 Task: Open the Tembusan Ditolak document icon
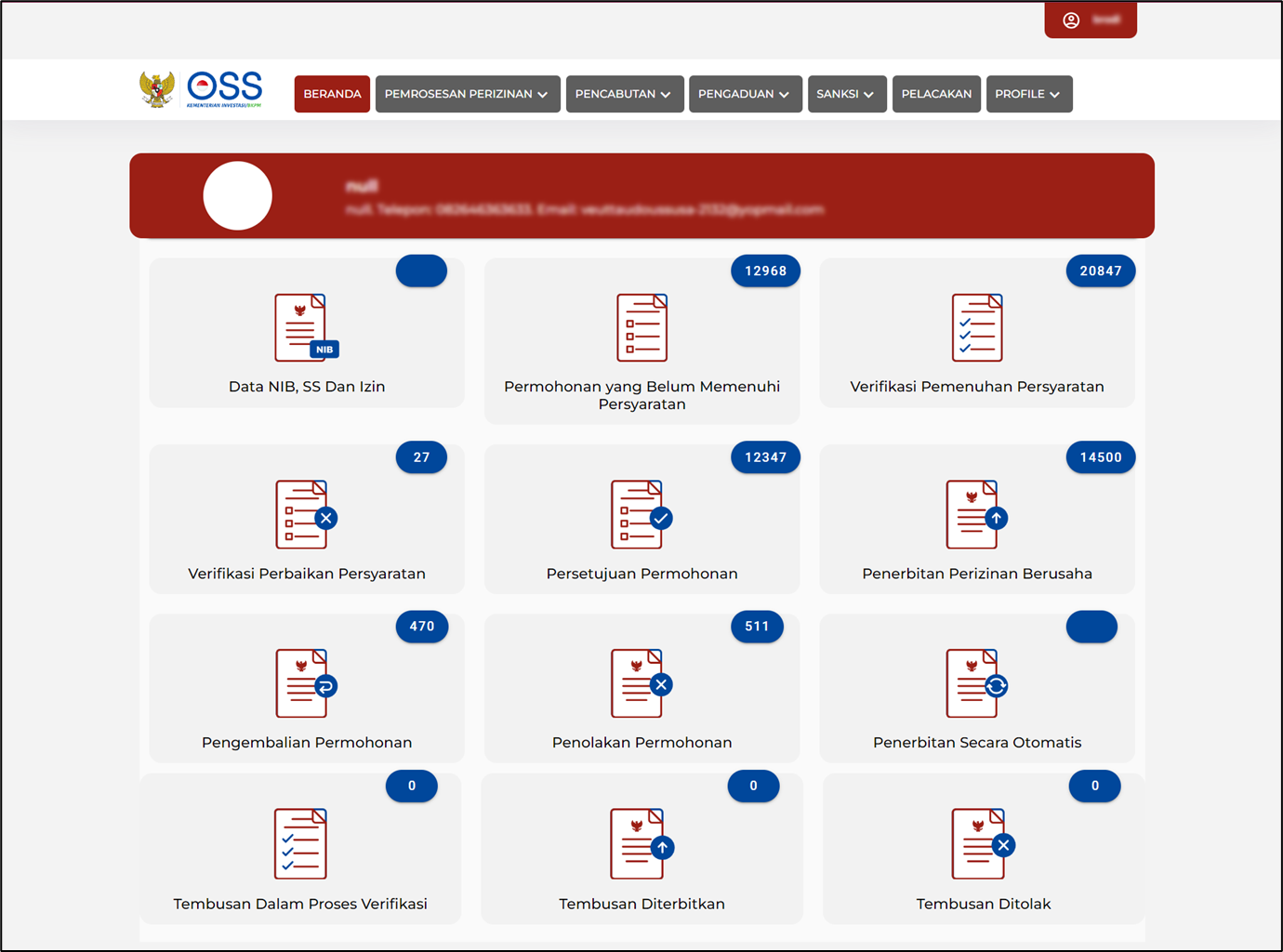(x=983, y=844)
